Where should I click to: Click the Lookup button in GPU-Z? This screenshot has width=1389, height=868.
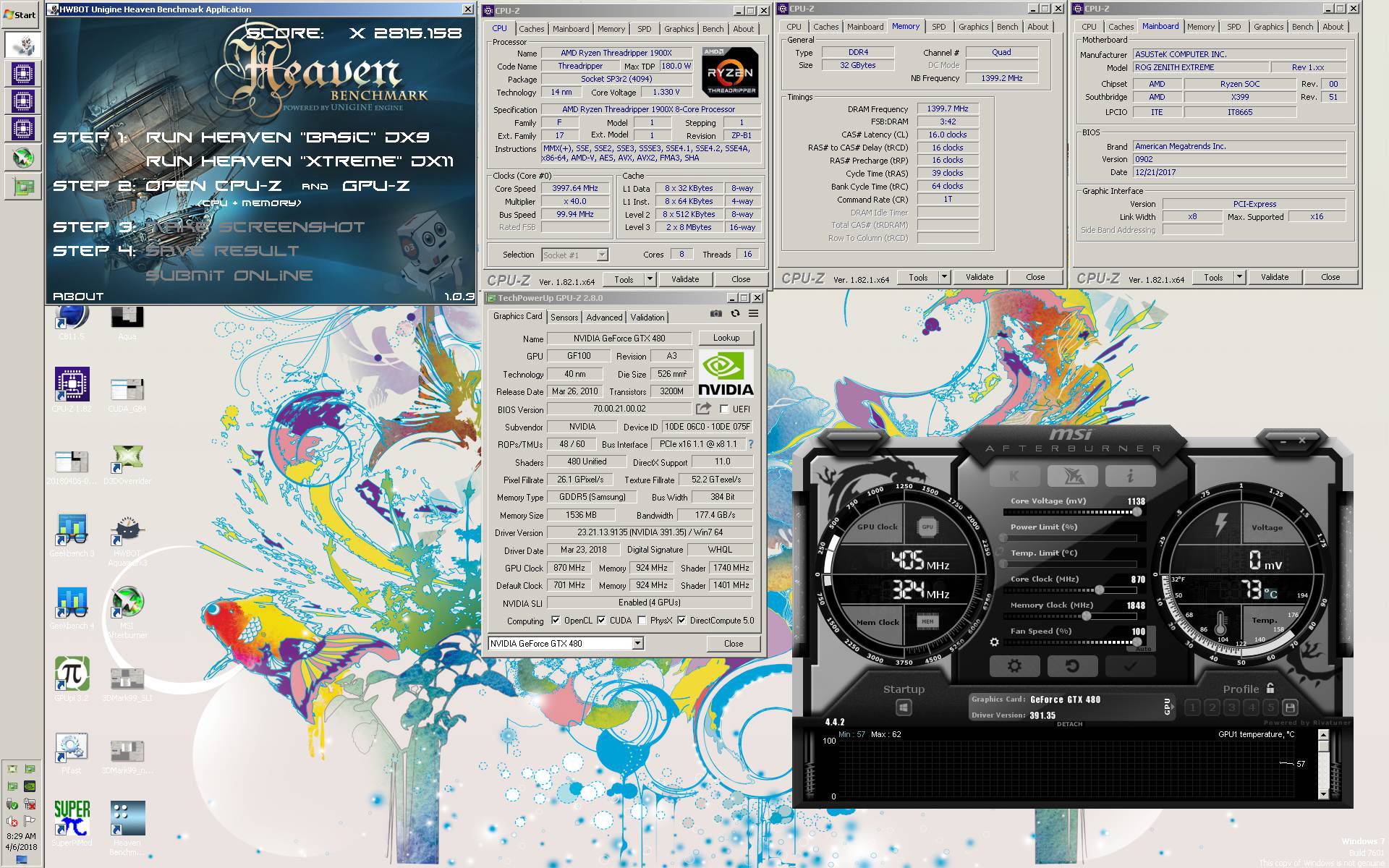click(x=726, y=338)
